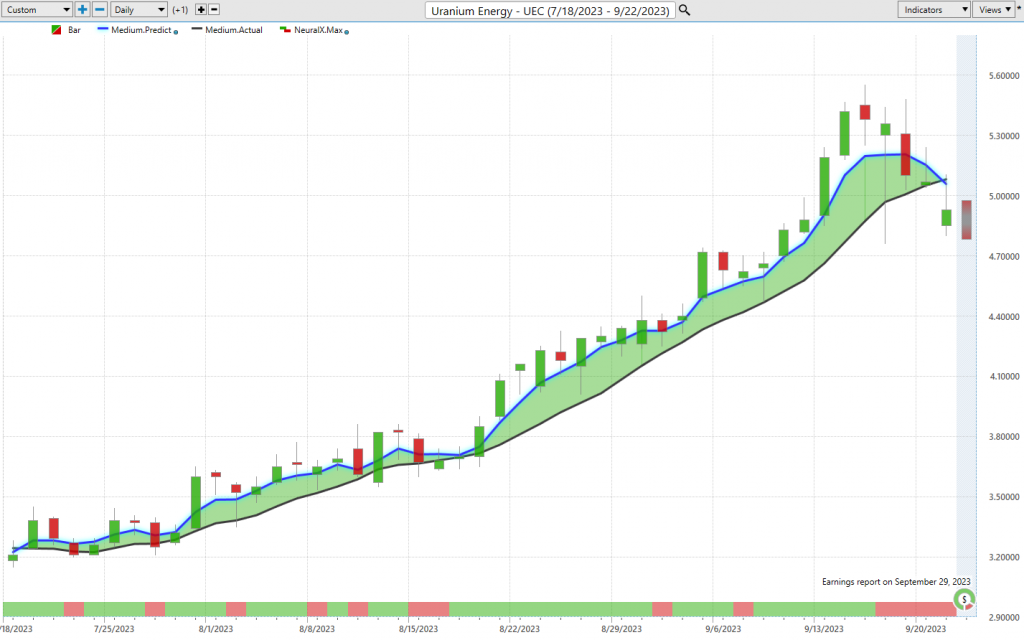Click the 3.80000 price axis label
Image resolution: width=1024 pixels, height=640 pixels.
tap(1004, 437)
